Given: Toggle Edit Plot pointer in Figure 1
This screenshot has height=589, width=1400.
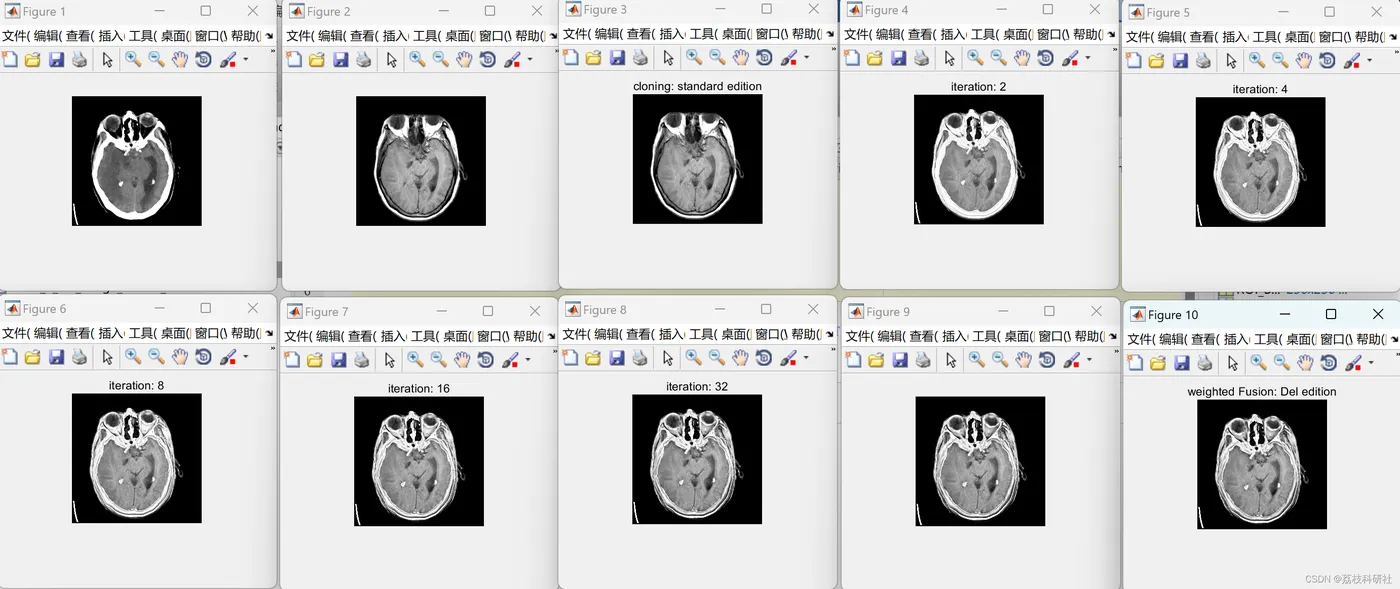Looking at the screenshot, I should tap(107, 59).
